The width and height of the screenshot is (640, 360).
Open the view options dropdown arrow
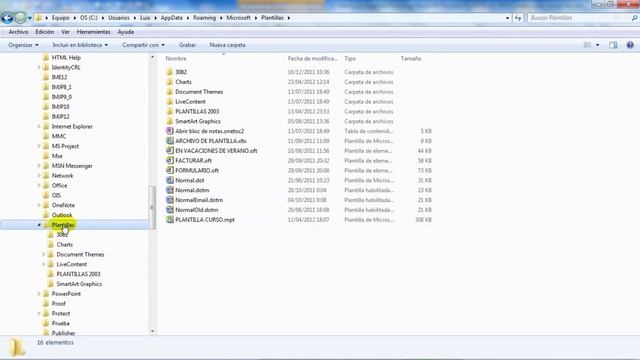coord(598,45)
